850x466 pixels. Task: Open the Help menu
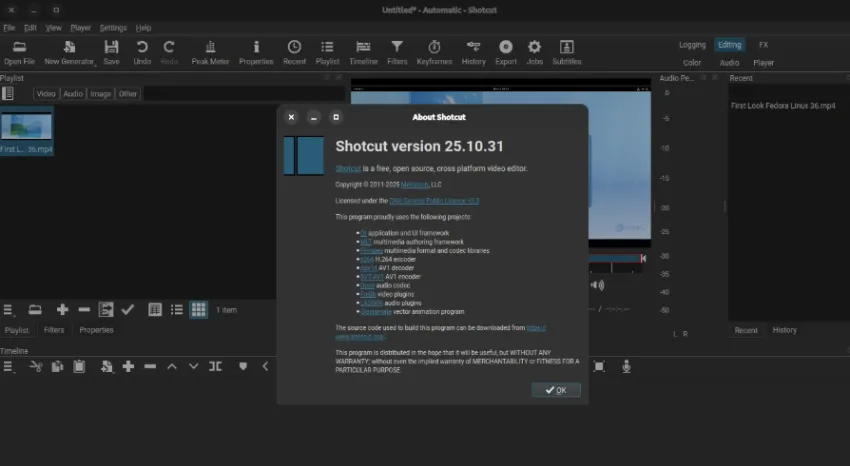(x=143, y=28)
